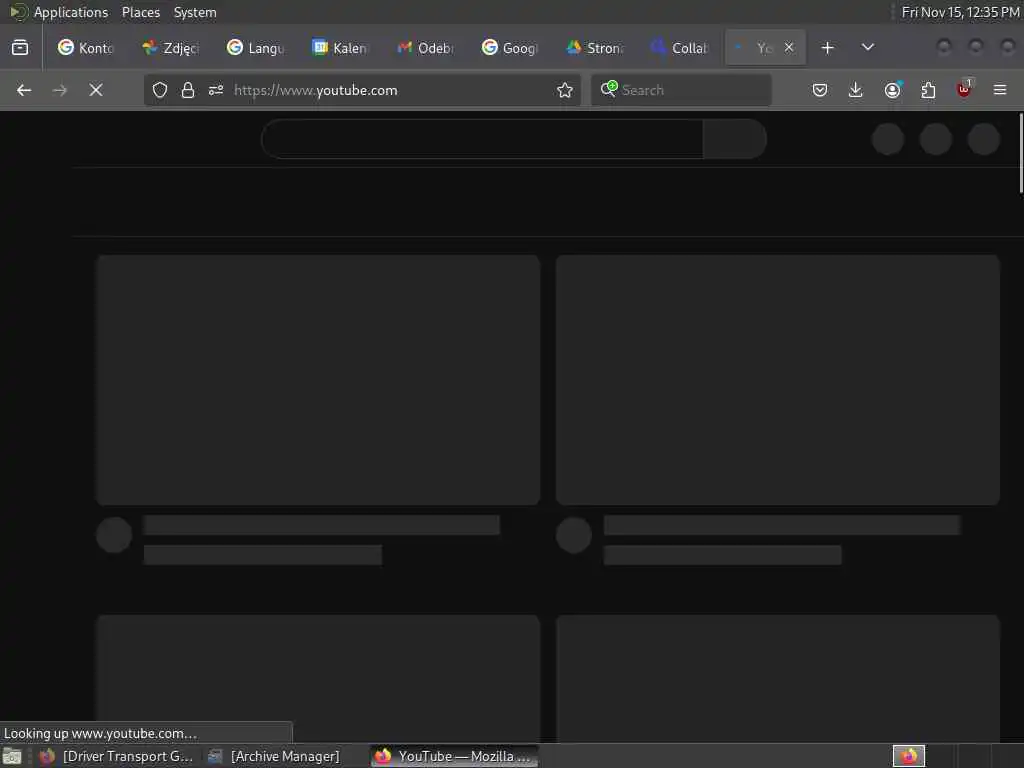Open the tracking protection shield icon

tap(160, 90)
